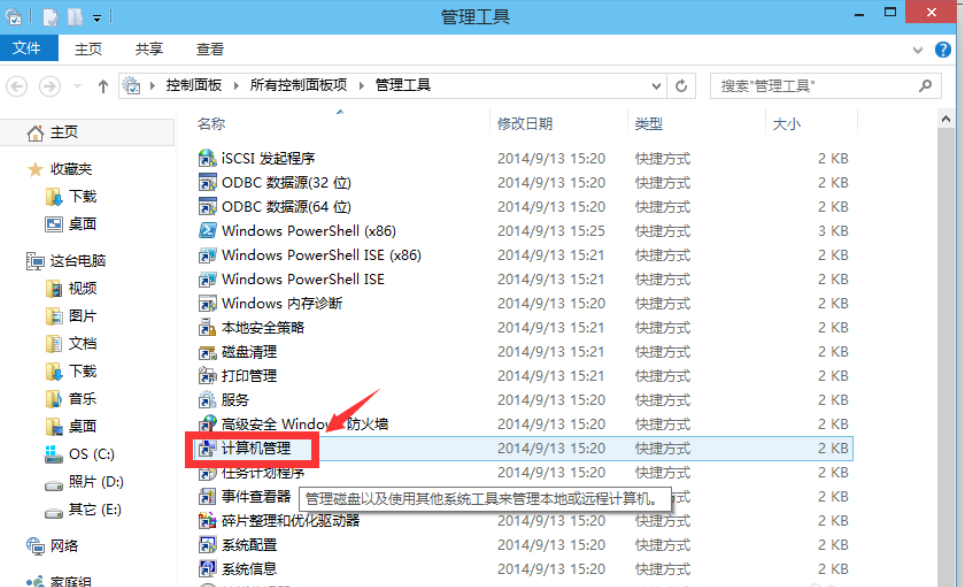Select the 事件查看器 shortcut icon
The height and width of the screenshot is (587, 963).
[208, 495]
